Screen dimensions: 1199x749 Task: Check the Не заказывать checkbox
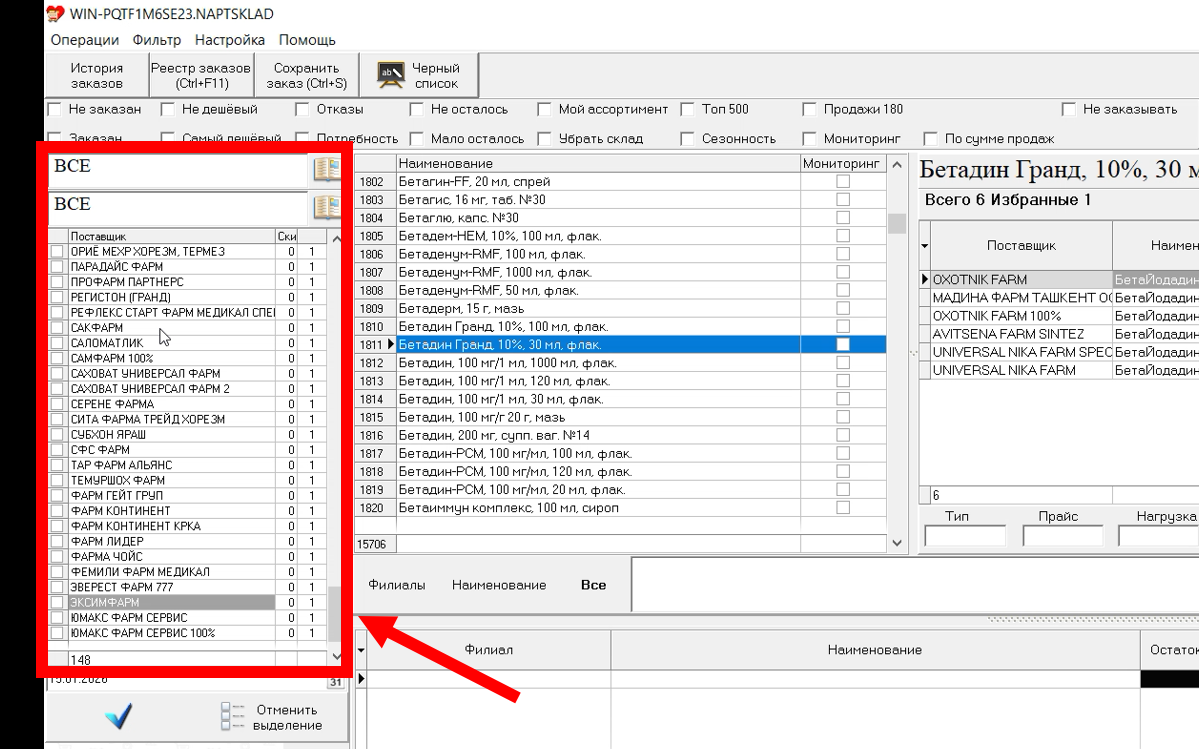coord(1069,109)
